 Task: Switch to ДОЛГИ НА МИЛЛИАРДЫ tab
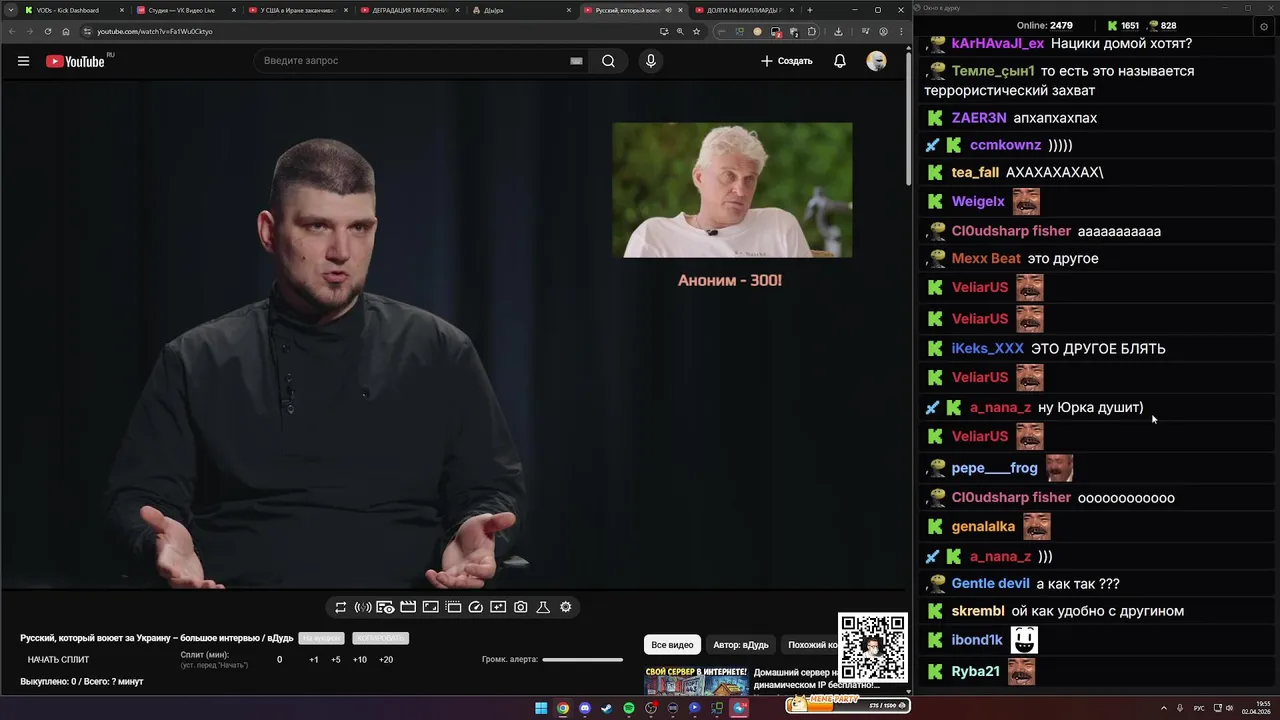[x=745, y=10]
